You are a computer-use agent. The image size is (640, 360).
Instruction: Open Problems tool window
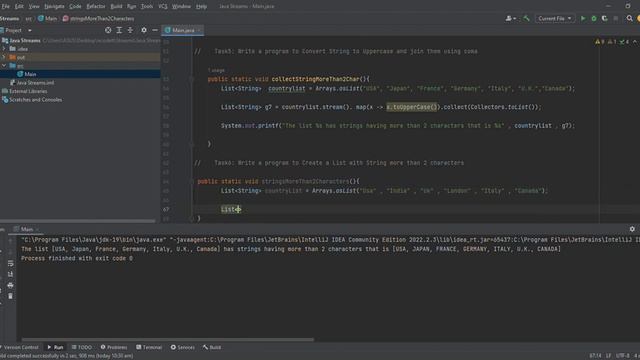[114, 347]
